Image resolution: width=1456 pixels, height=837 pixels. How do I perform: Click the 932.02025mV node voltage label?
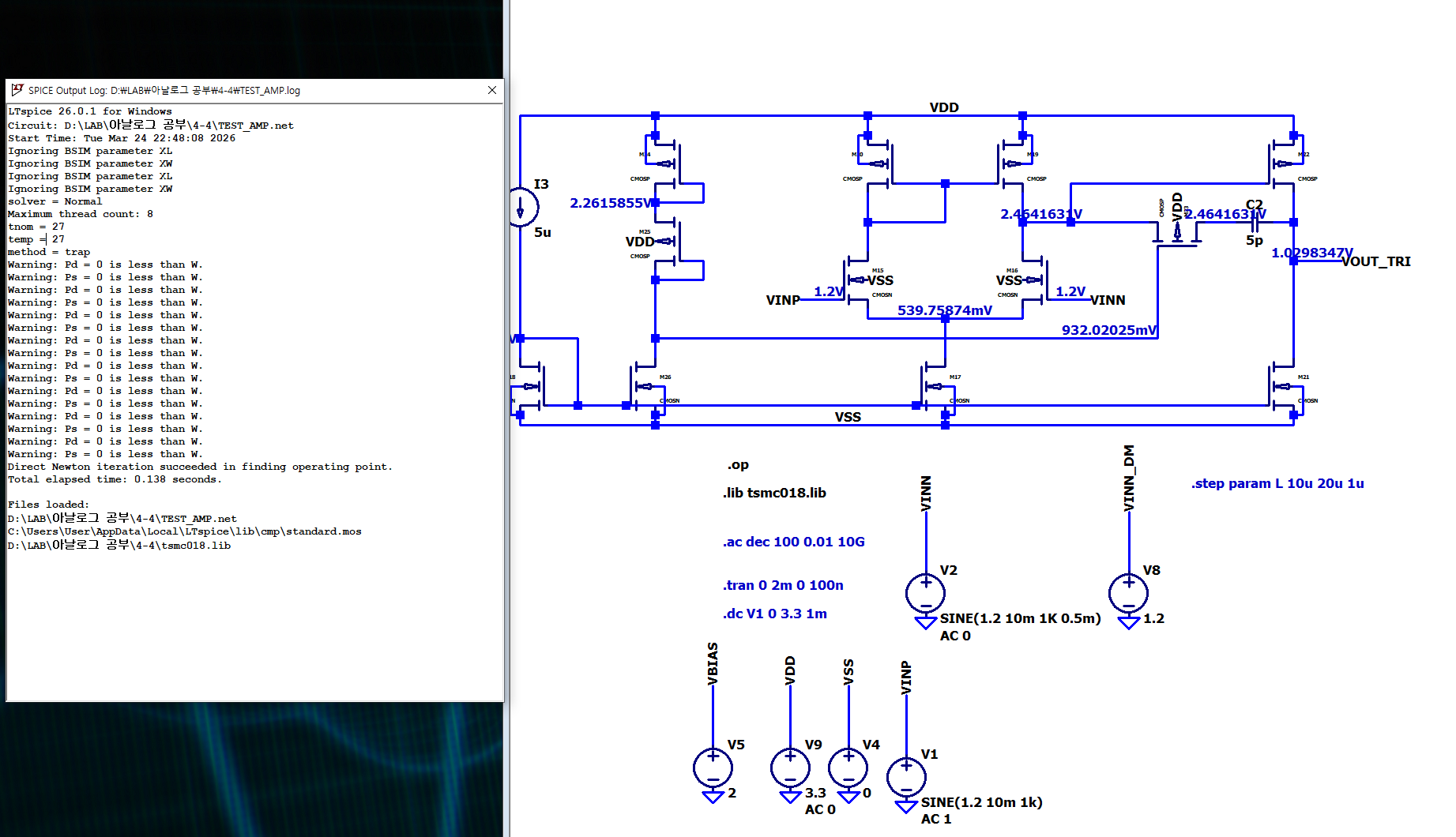pos(1109,330)
